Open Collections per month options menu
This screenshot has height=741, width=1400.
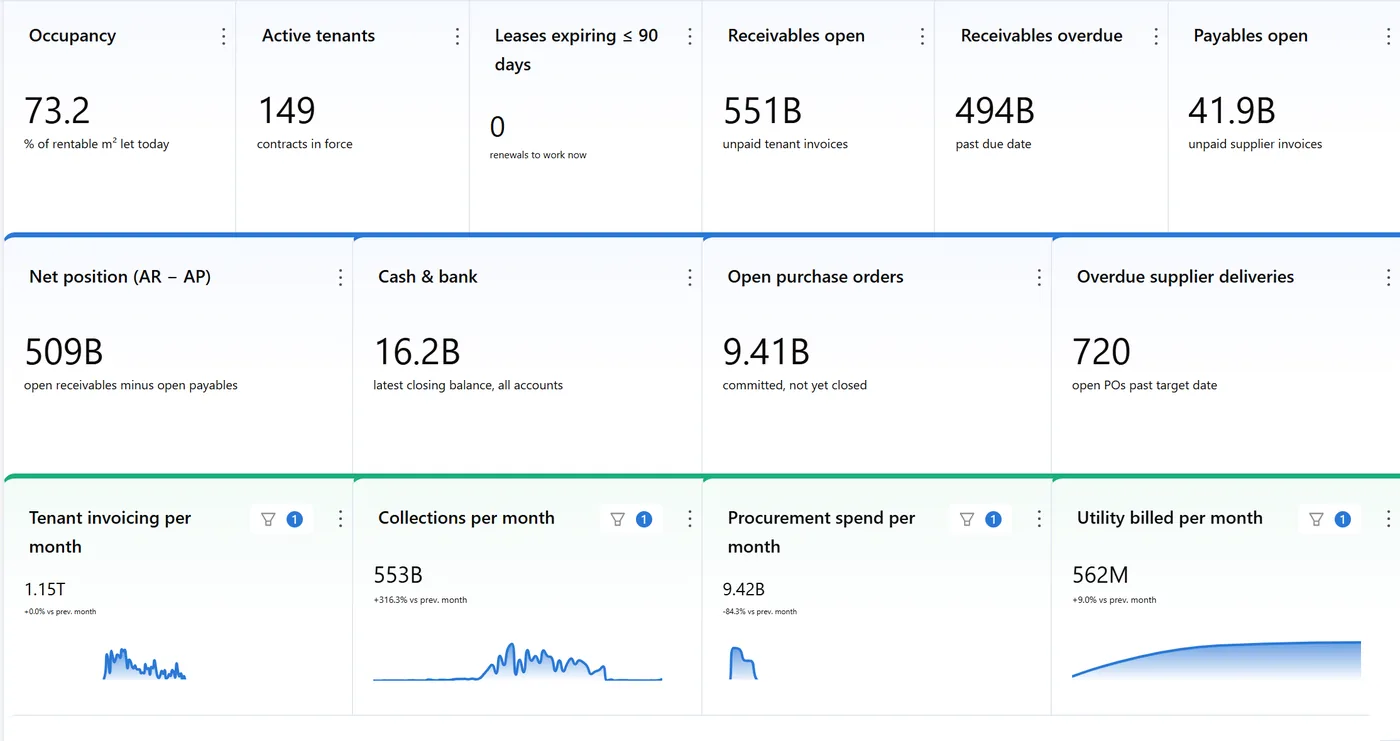coord(690,518)
